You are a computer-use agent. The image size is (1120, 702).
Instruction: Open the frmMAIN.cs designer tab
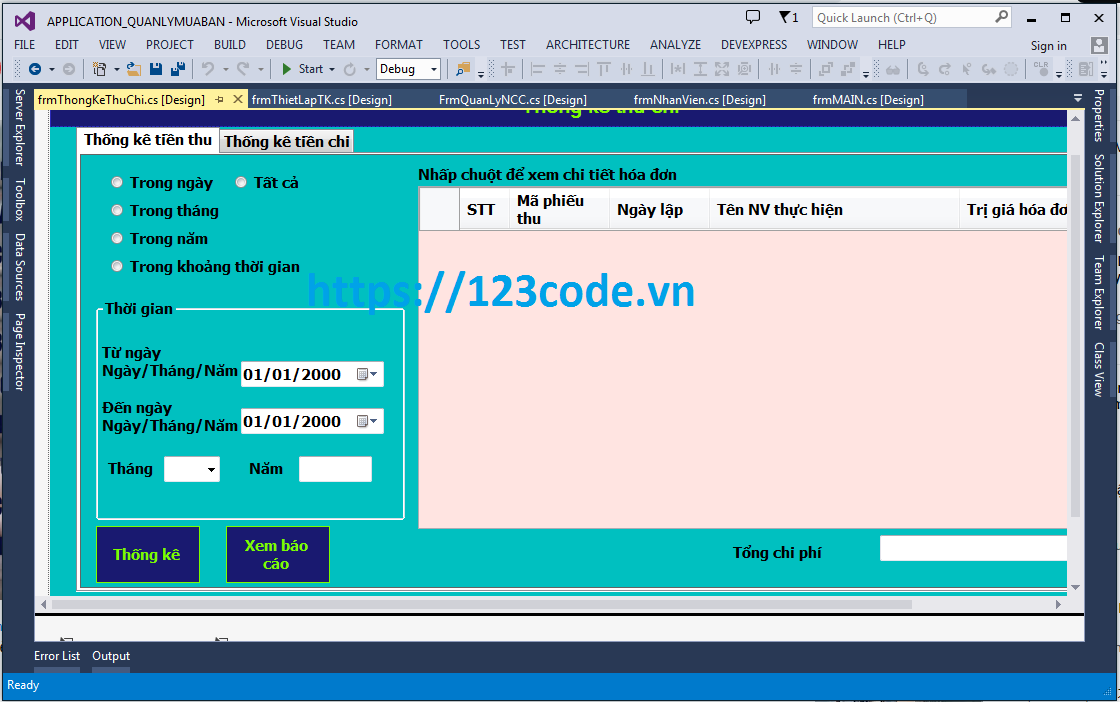click(866, 99)
